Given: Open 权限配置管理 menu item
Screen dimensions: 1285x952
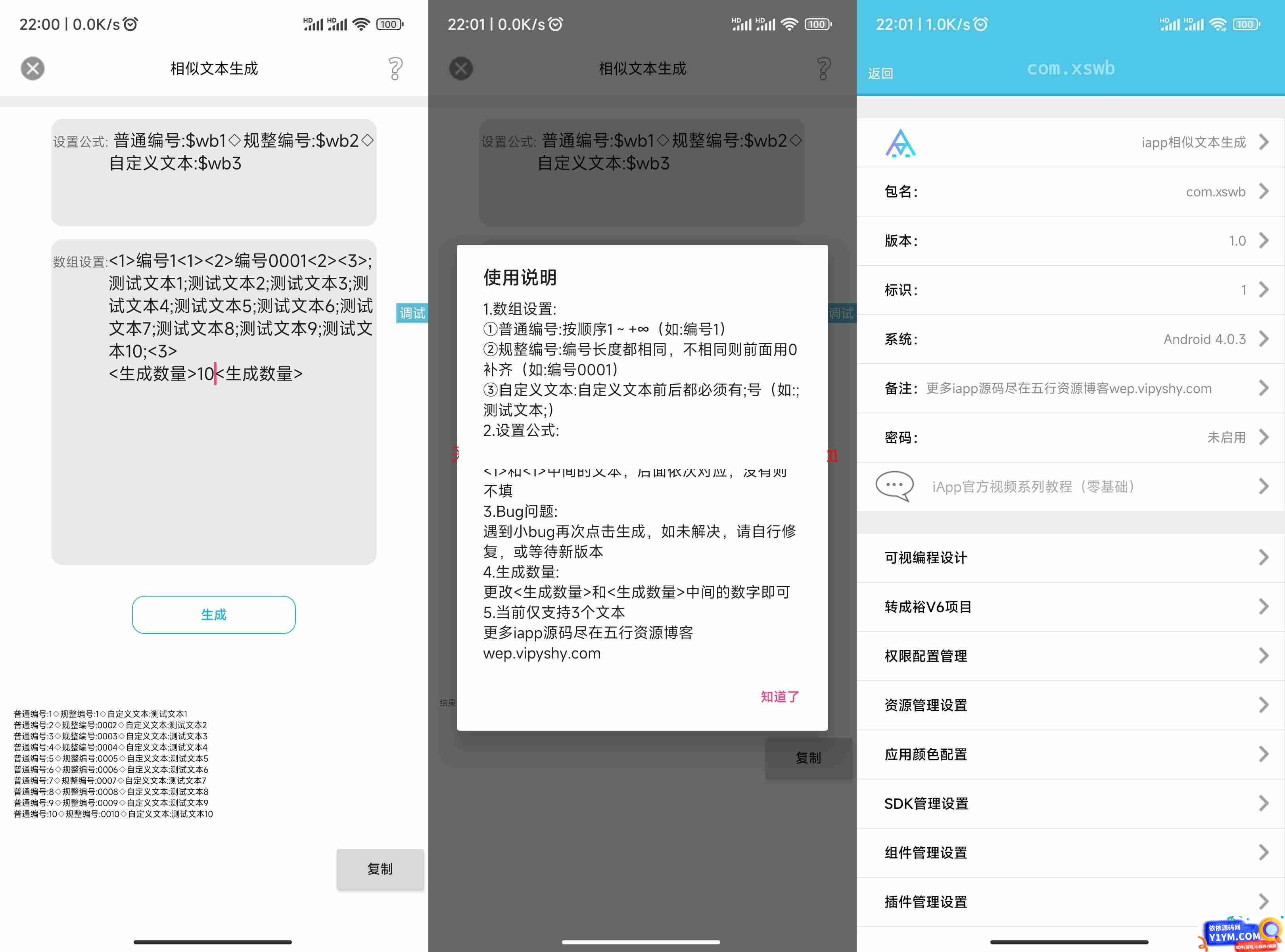Looking at the screenshot, I should (x=1071, y=656).
